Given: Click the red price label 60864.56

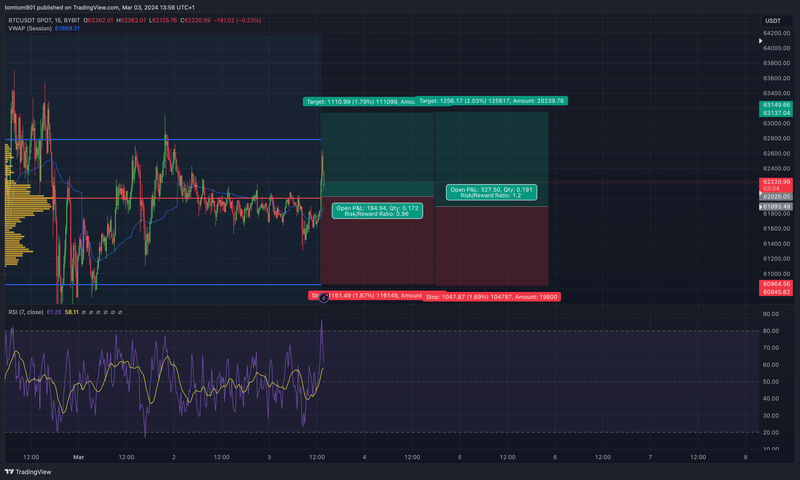Looking at the screenshot, I should tap(776, 284).
